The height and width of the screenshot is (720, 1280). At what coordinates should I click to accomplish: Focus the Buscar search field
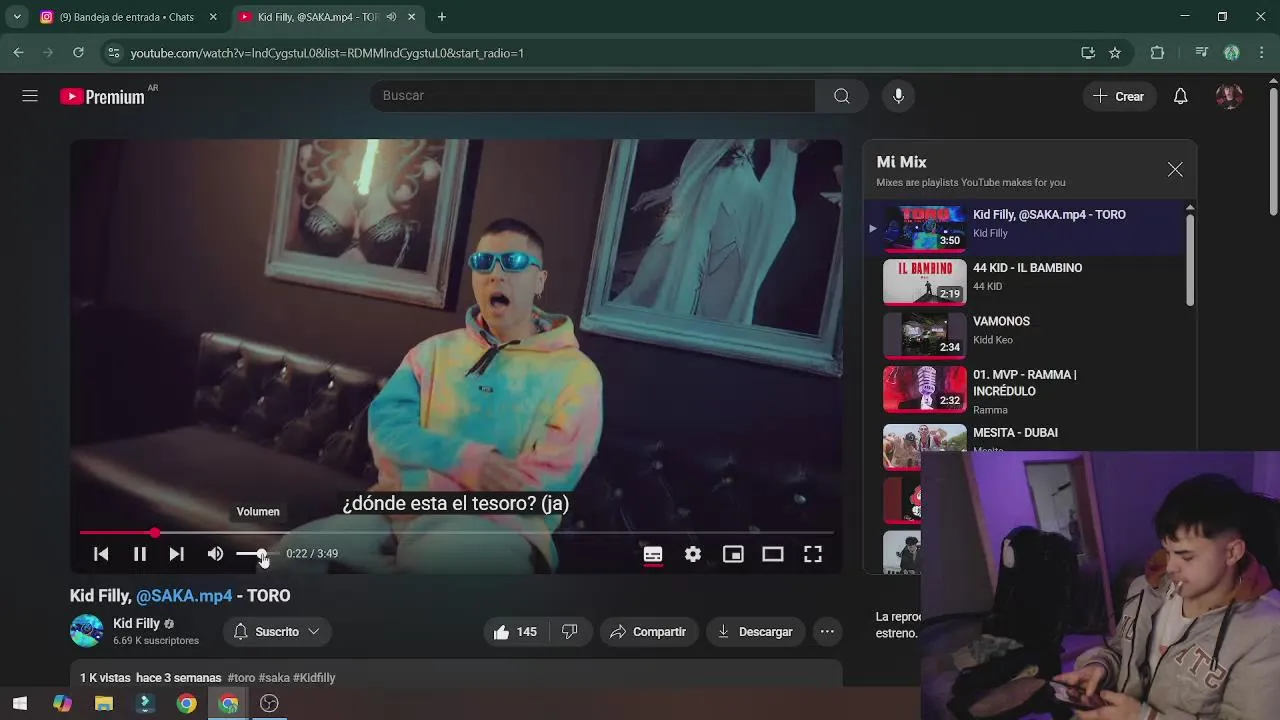pyautogui.click(x=592, y=96)
